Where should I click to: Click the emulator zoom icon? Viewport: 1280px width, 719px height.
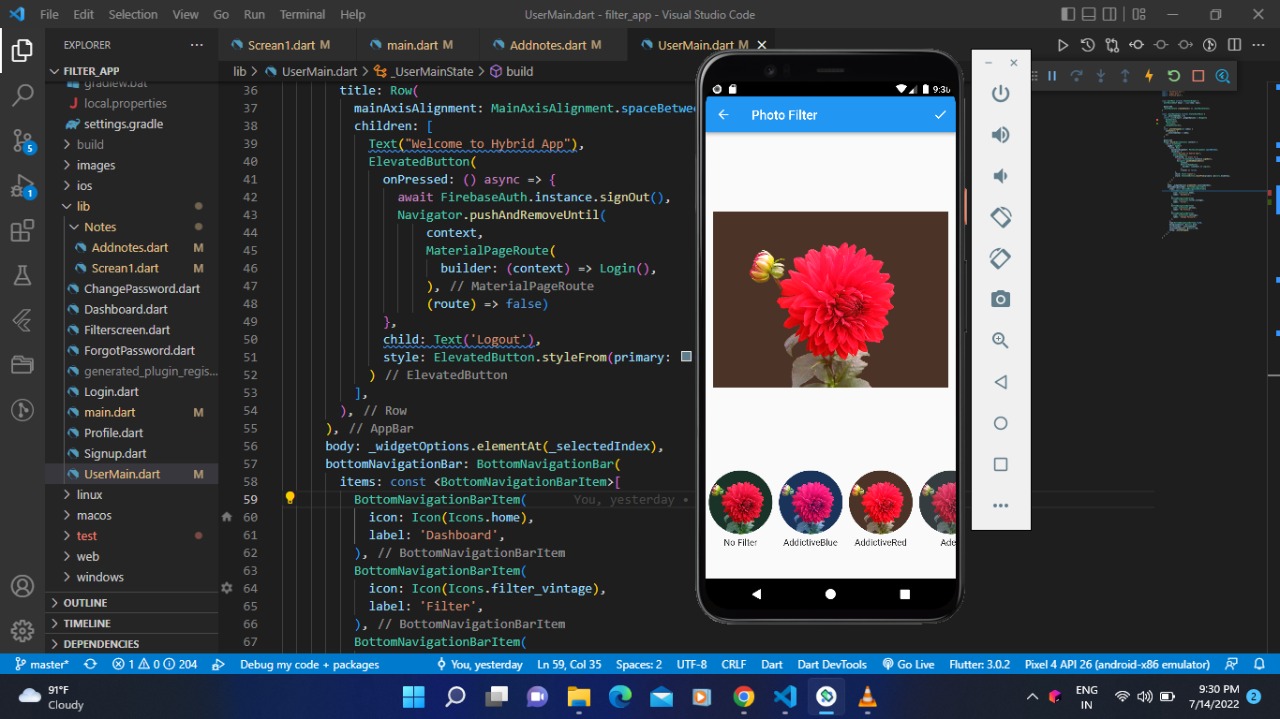click(x=1000, y=340)
